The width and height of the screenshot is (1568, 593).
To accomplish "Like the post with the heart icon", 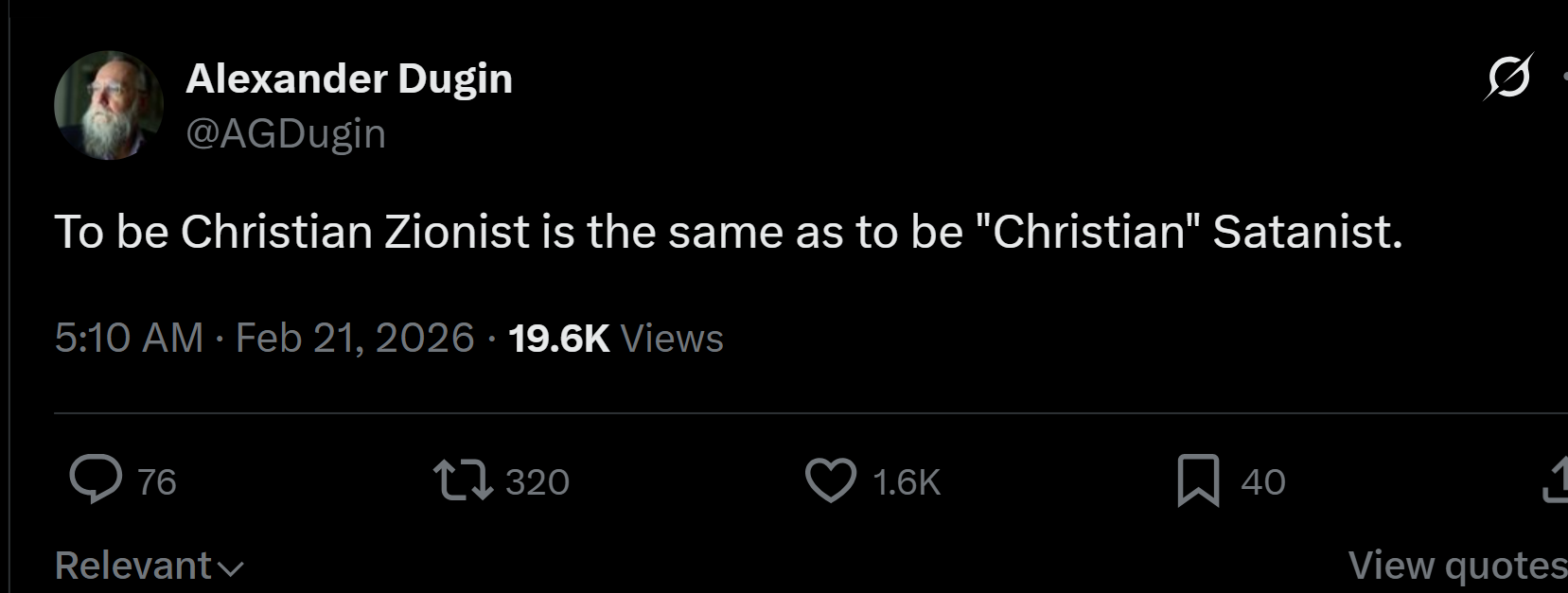I will (830, 480).
